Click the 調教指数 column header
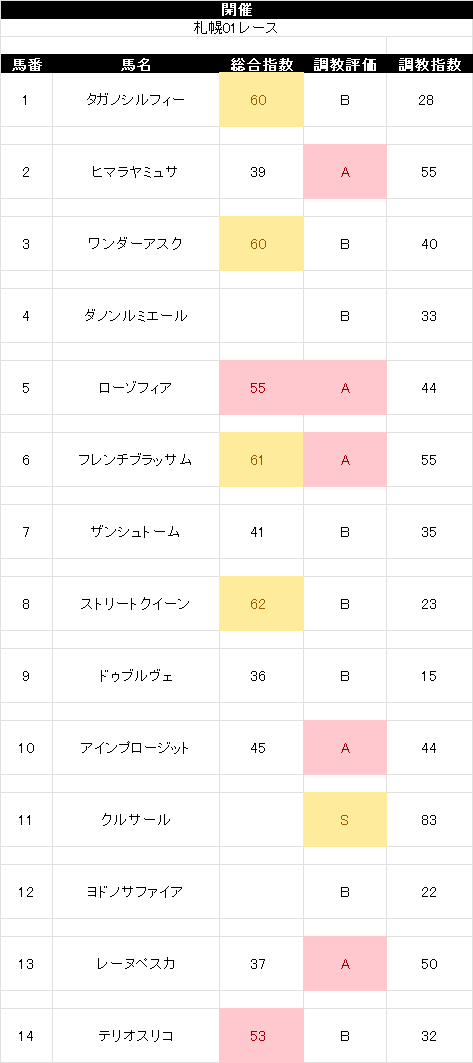Image resolution: width=473 pixels, height=1063 pixels. (430, 65)
